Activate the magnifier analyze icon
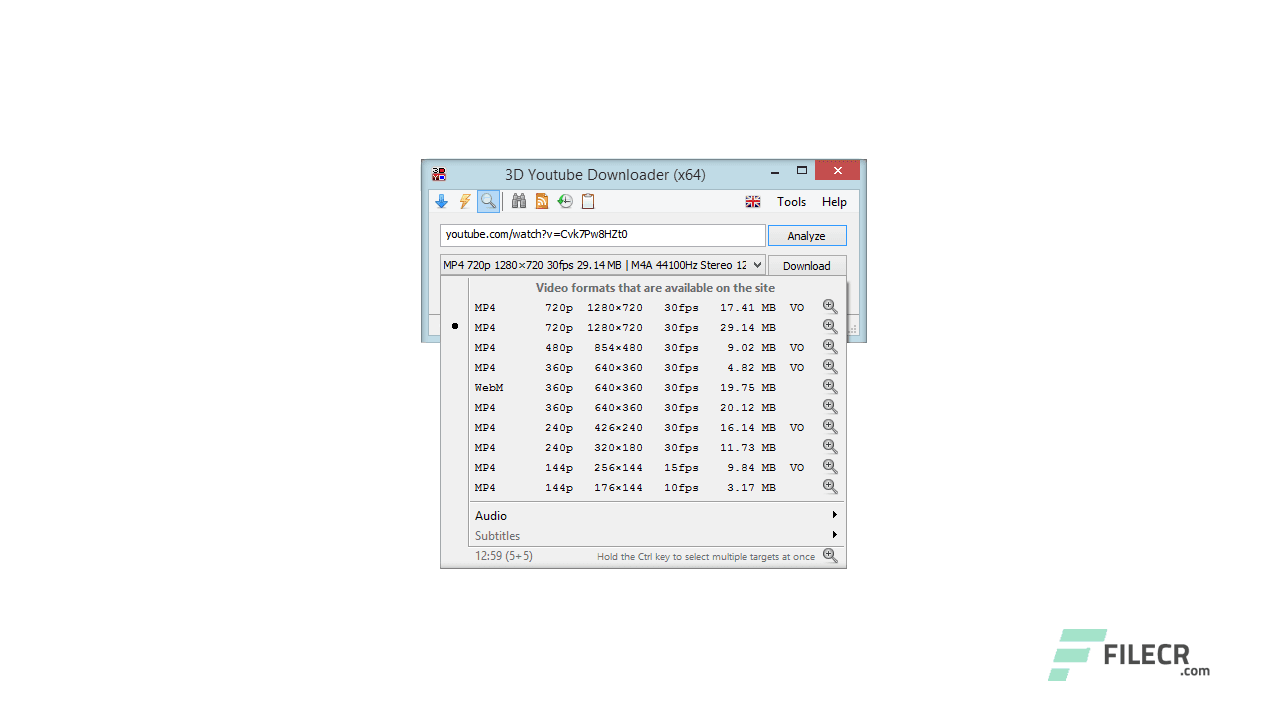1280x720 pixels. tap(488, 201)
